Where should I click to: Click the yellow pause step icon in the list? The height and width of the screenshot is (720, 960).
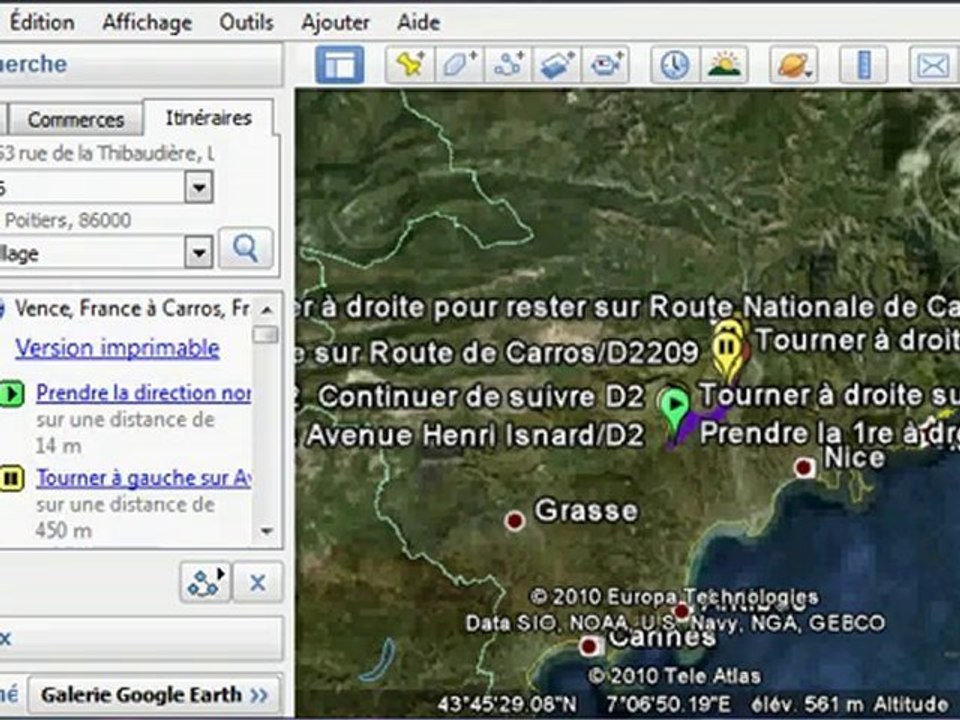pos(11,479)
